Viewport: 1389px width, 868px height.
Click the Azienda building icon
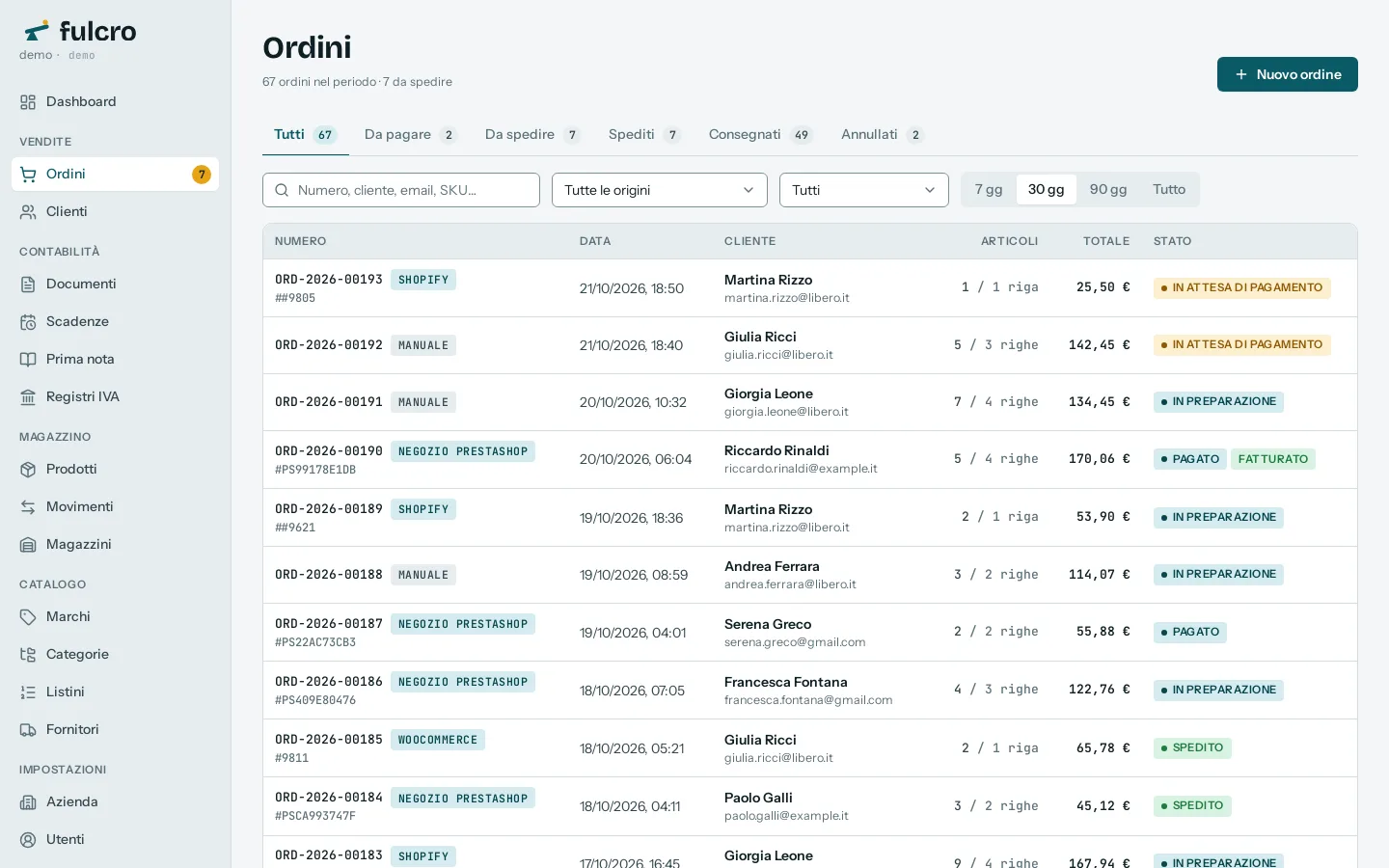point(28,802)
